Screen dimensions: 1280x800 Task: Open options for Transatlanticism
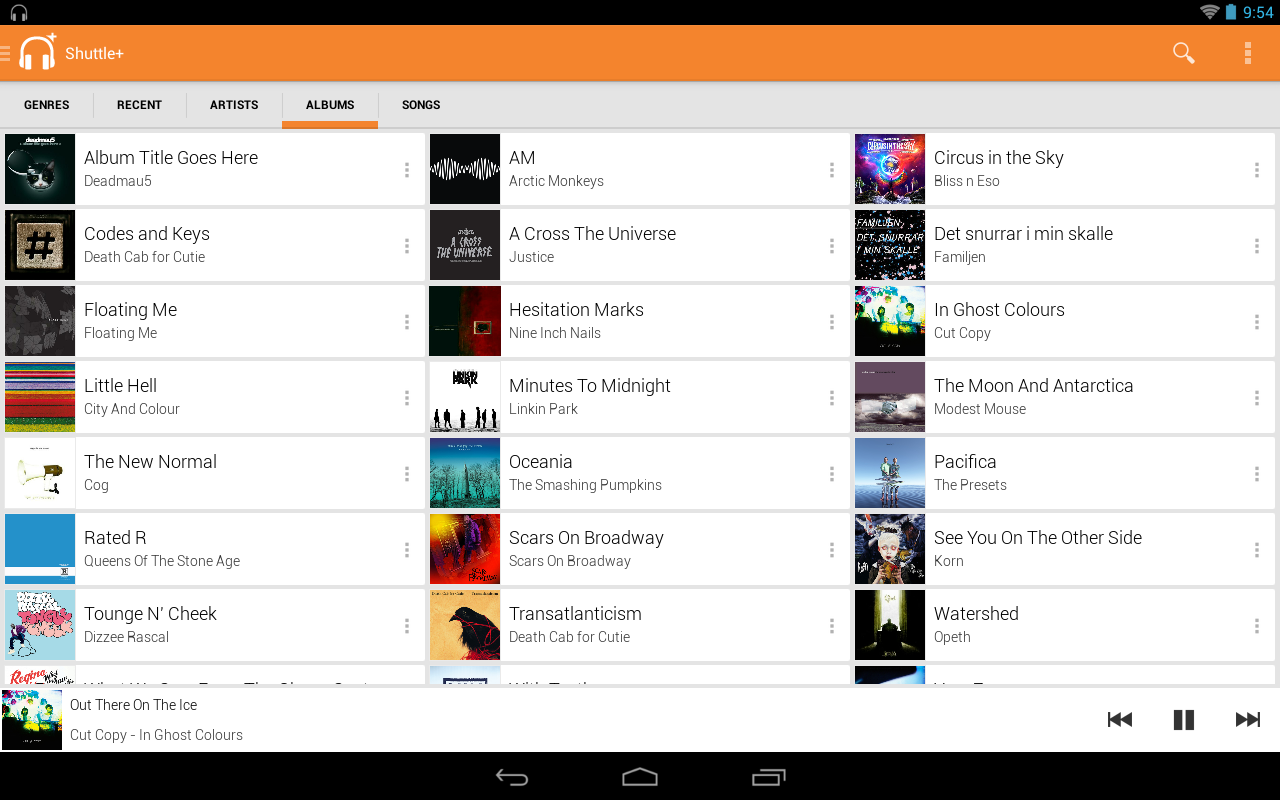[x=832, y=626]
